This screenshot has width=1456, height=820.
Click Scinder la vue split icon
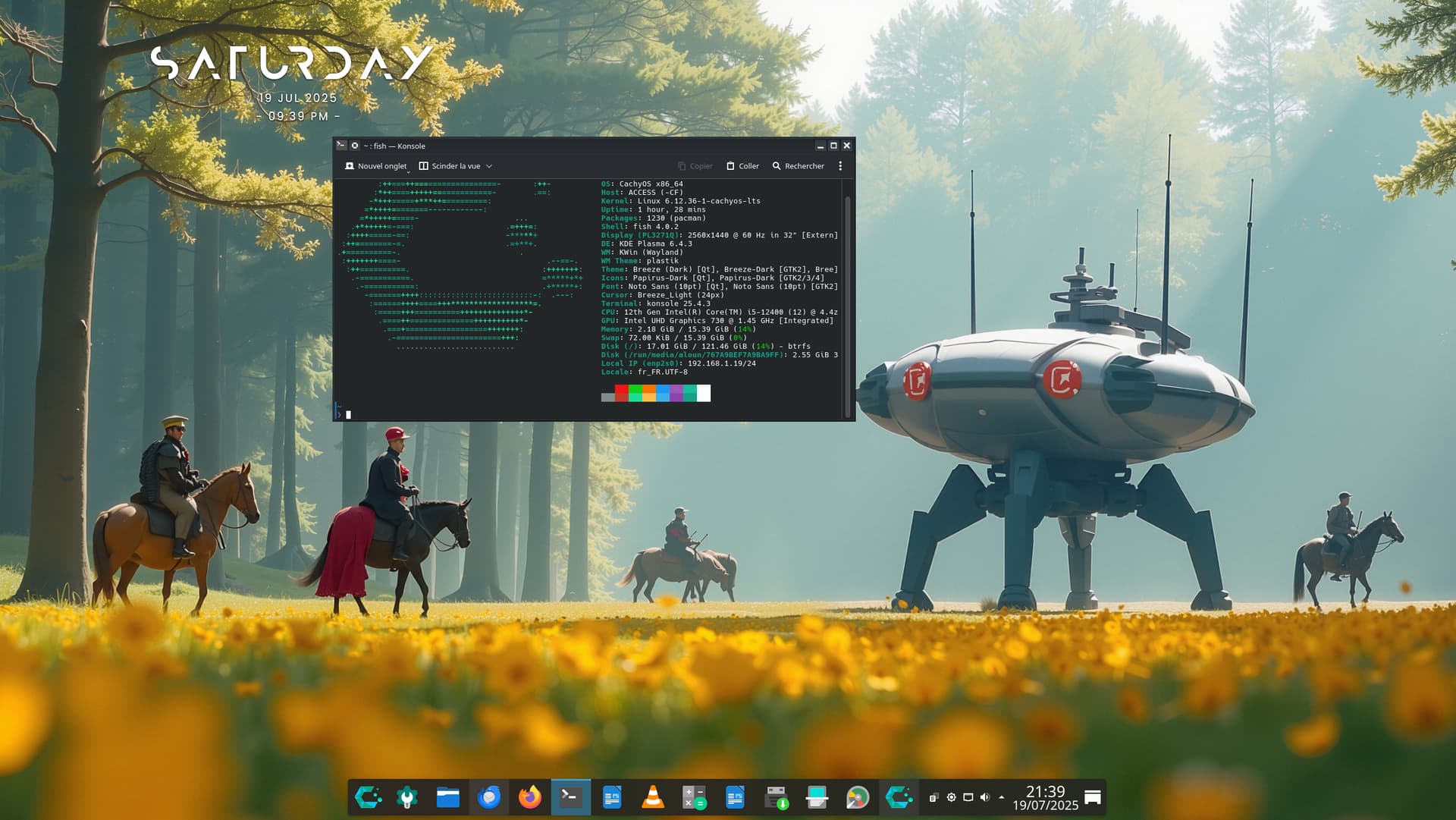[x=424, y=166]
